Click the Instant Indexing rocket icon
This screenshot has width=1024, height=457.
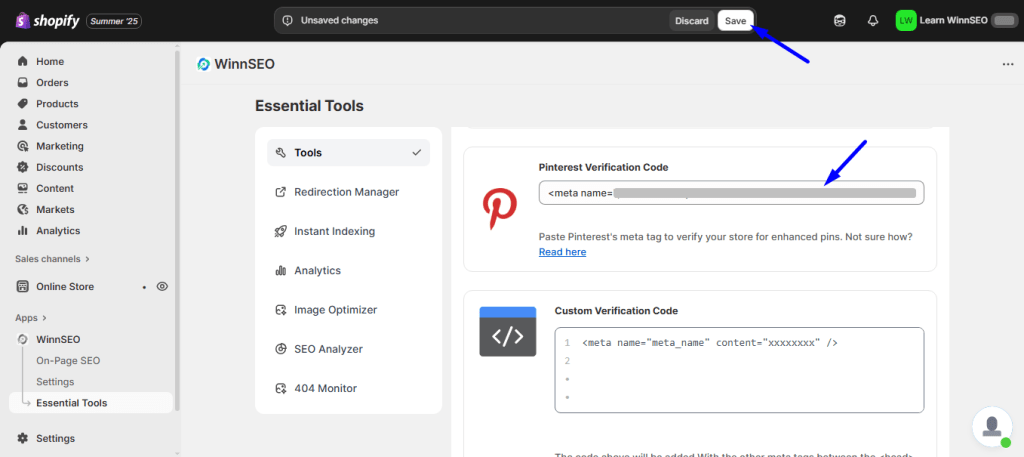[x=281, y=231]
